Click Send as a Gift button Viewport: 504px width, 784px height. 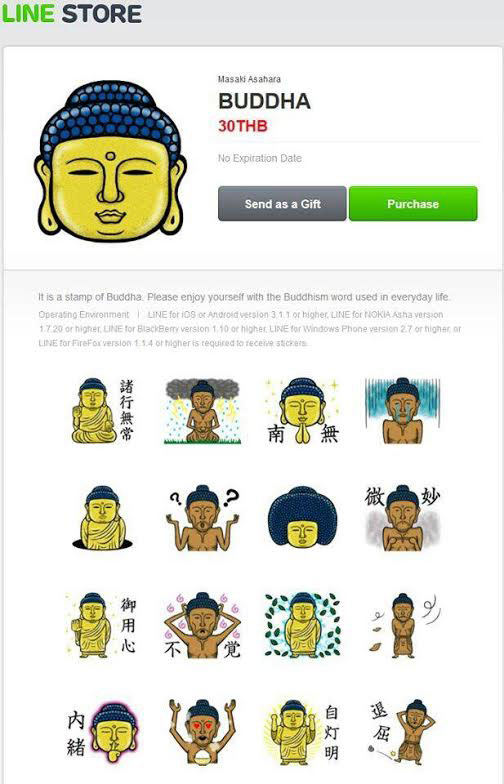tap(282, 204)
